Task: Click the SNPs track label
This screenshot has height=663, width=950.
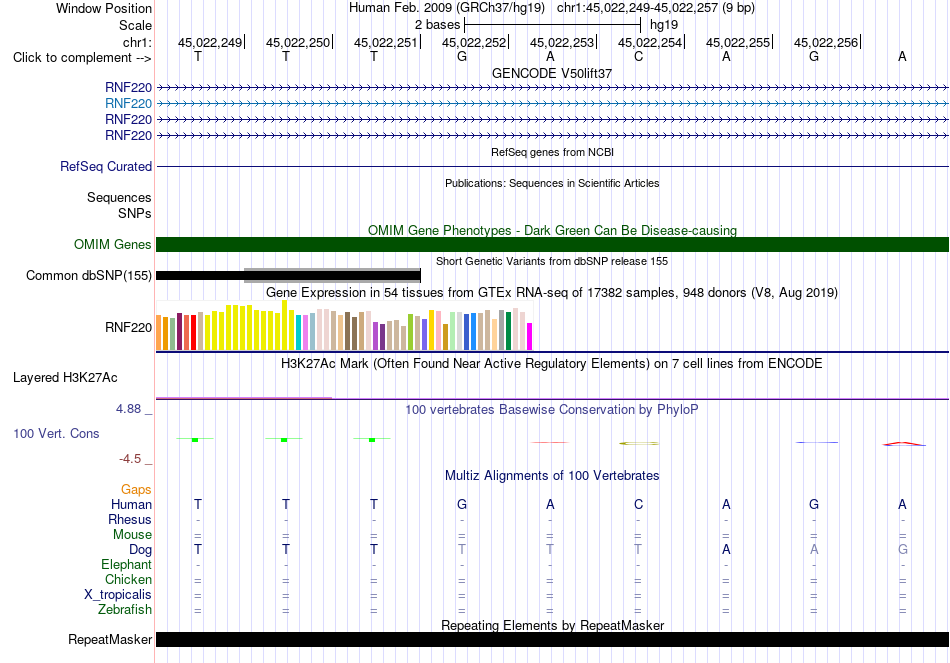Action: pos(135,213)
